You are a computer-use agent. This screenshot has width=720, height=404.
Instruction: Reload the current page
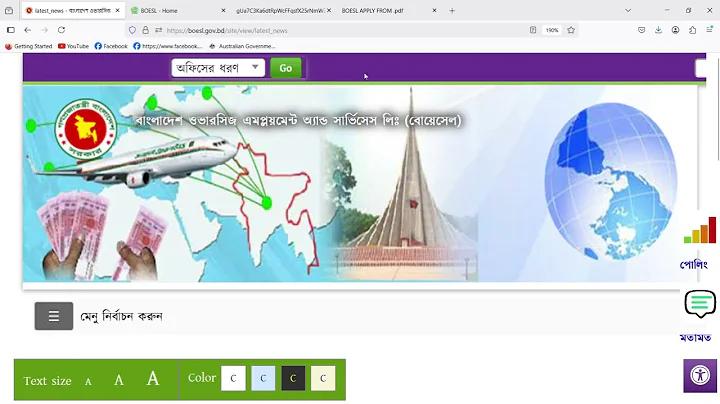tap(61, 30)
